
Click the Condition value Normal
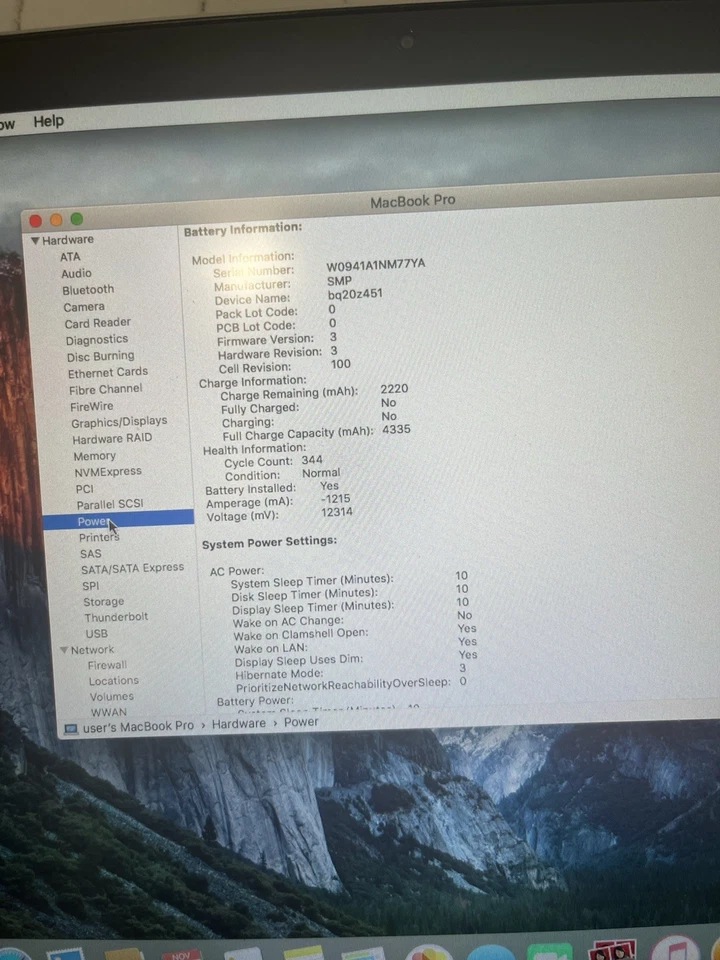click(x=321, y=473)
